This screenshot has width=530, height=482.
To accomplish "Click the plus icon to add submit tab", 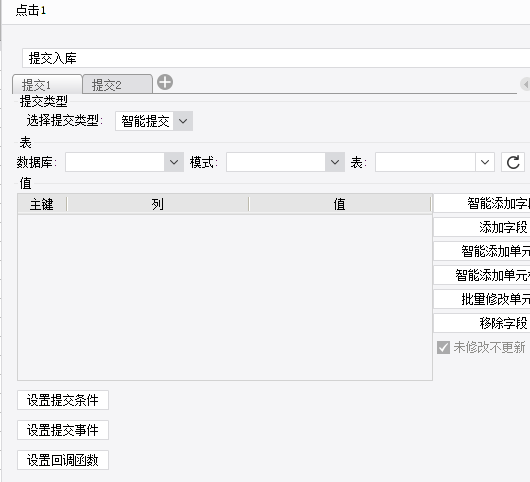I will click(165, 82).
